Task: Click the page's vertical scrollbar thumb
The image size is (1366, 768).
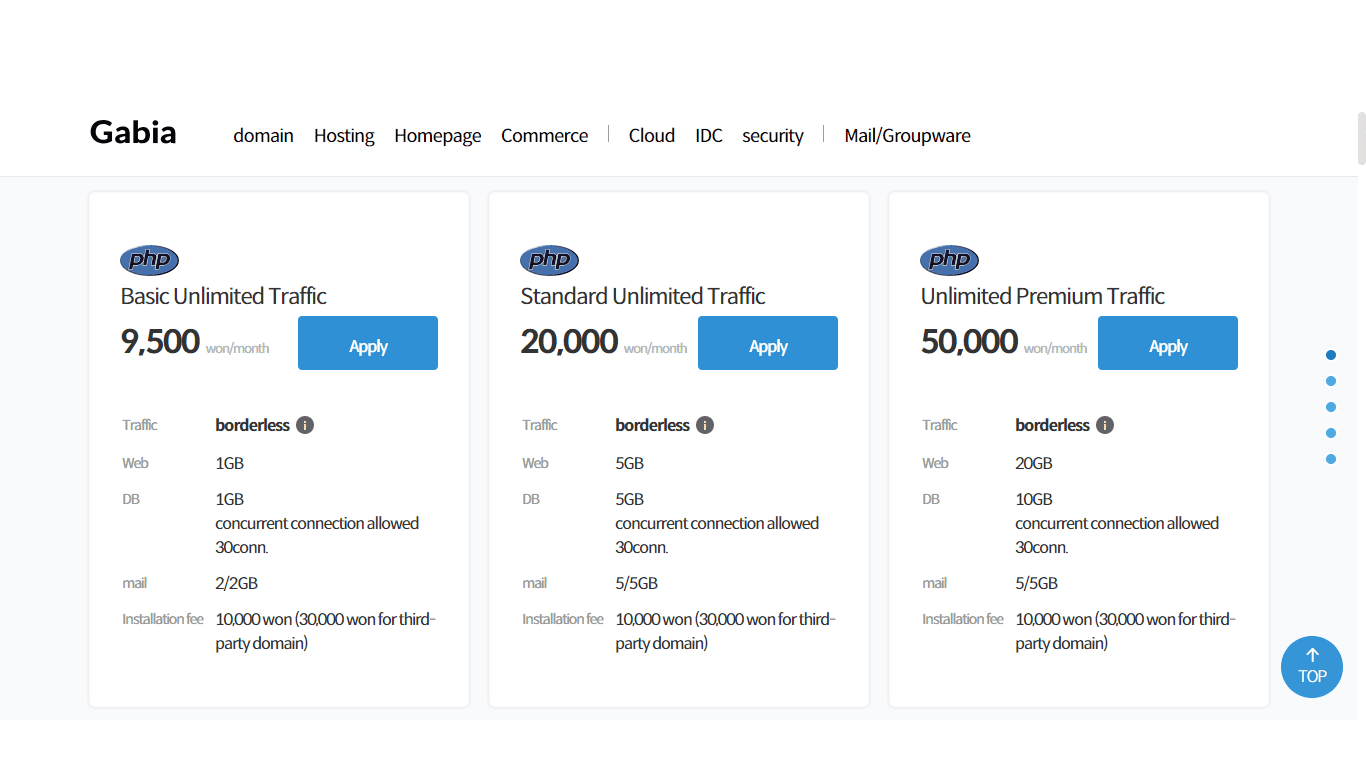Action: [1361, 138]
